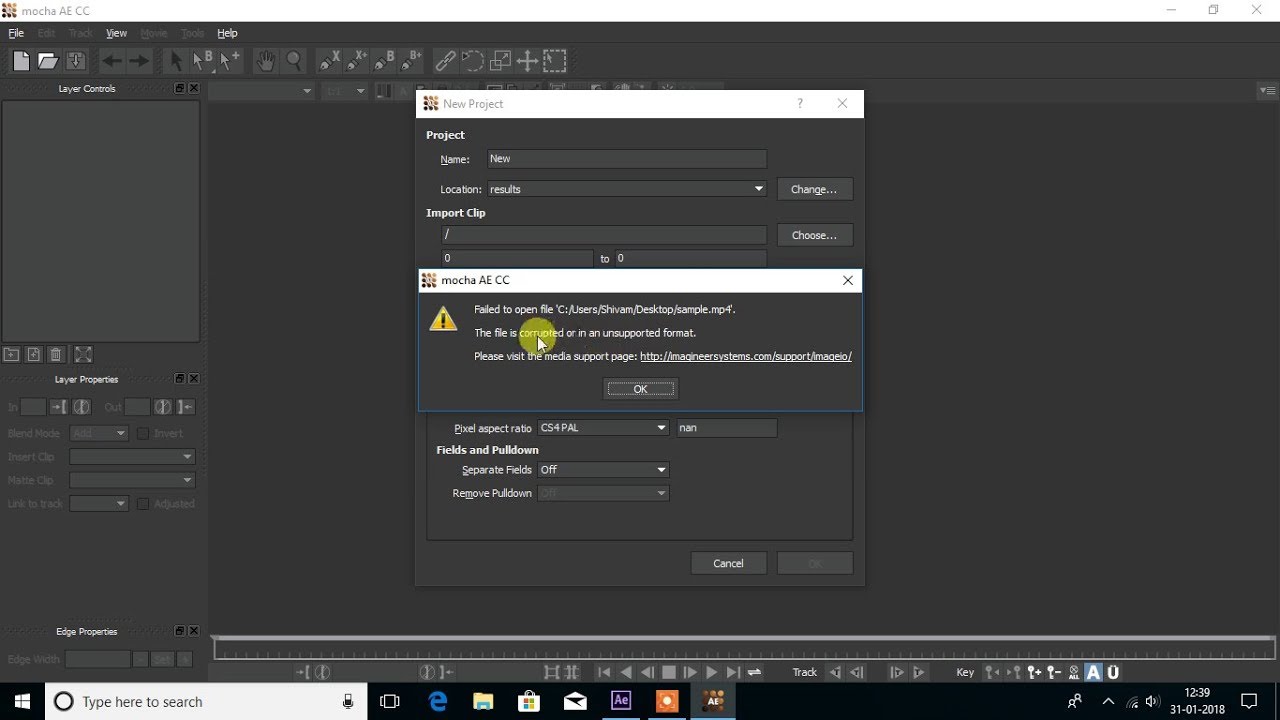Open the Remove Pulldown dropdown
1280x720 pixels.
pos(603,493)
